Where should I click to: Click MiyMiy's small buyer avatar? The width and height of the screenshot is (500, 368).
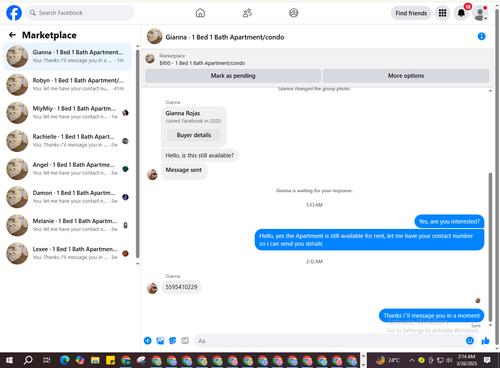(x=125, y=113)
